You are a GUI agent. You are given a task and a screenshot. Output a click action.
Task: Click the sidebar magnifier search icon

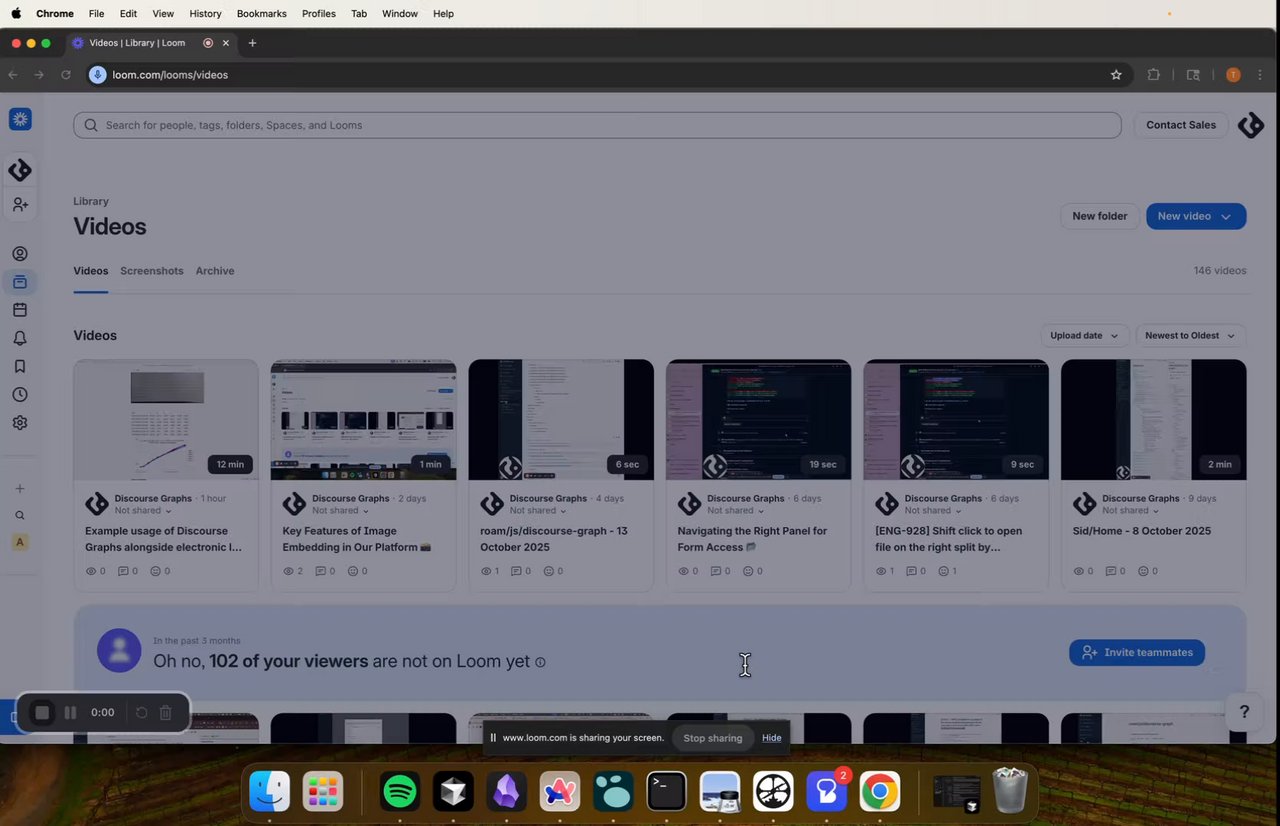pyautogui.click(x=20, y=516)
